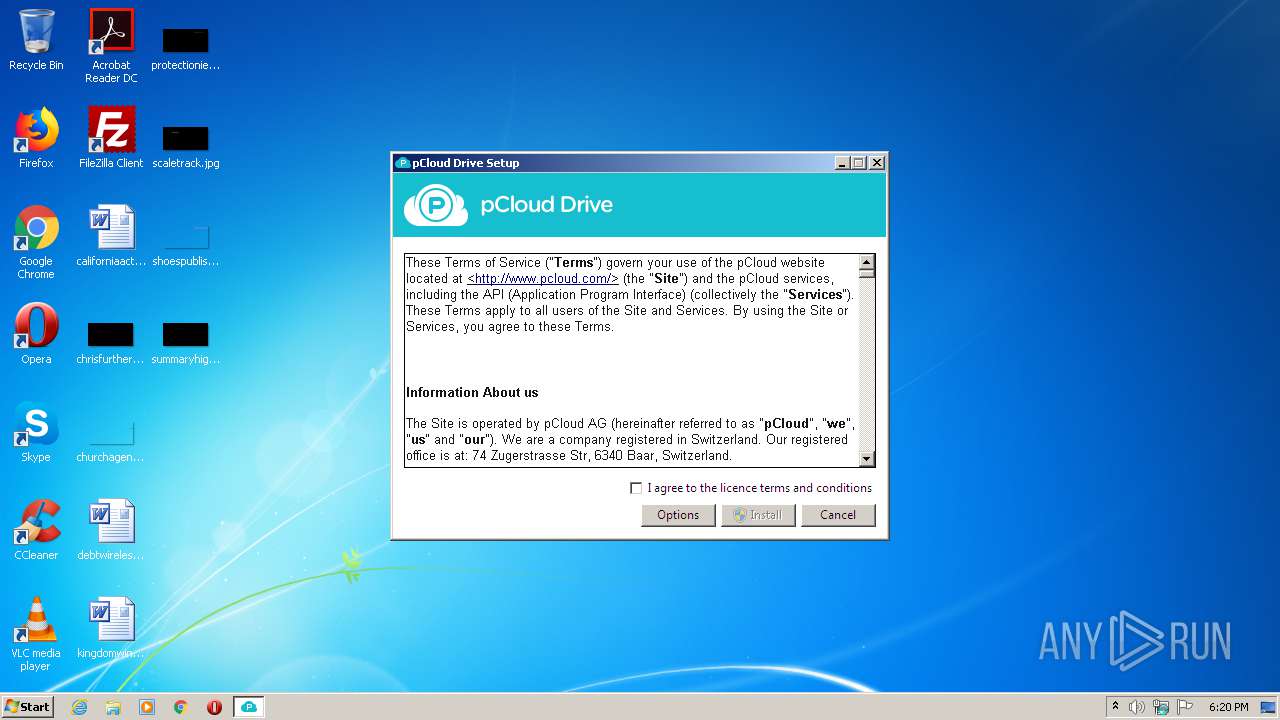Open the Recycle Bin desktop icon
1280x720 pixels.
pos(36,41)
